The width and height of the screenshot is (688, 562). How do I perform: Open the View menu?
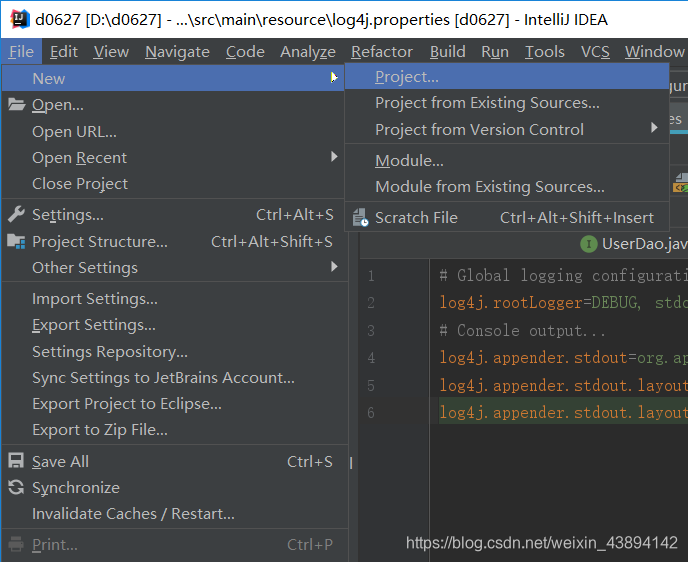click(x=111, y=52)
